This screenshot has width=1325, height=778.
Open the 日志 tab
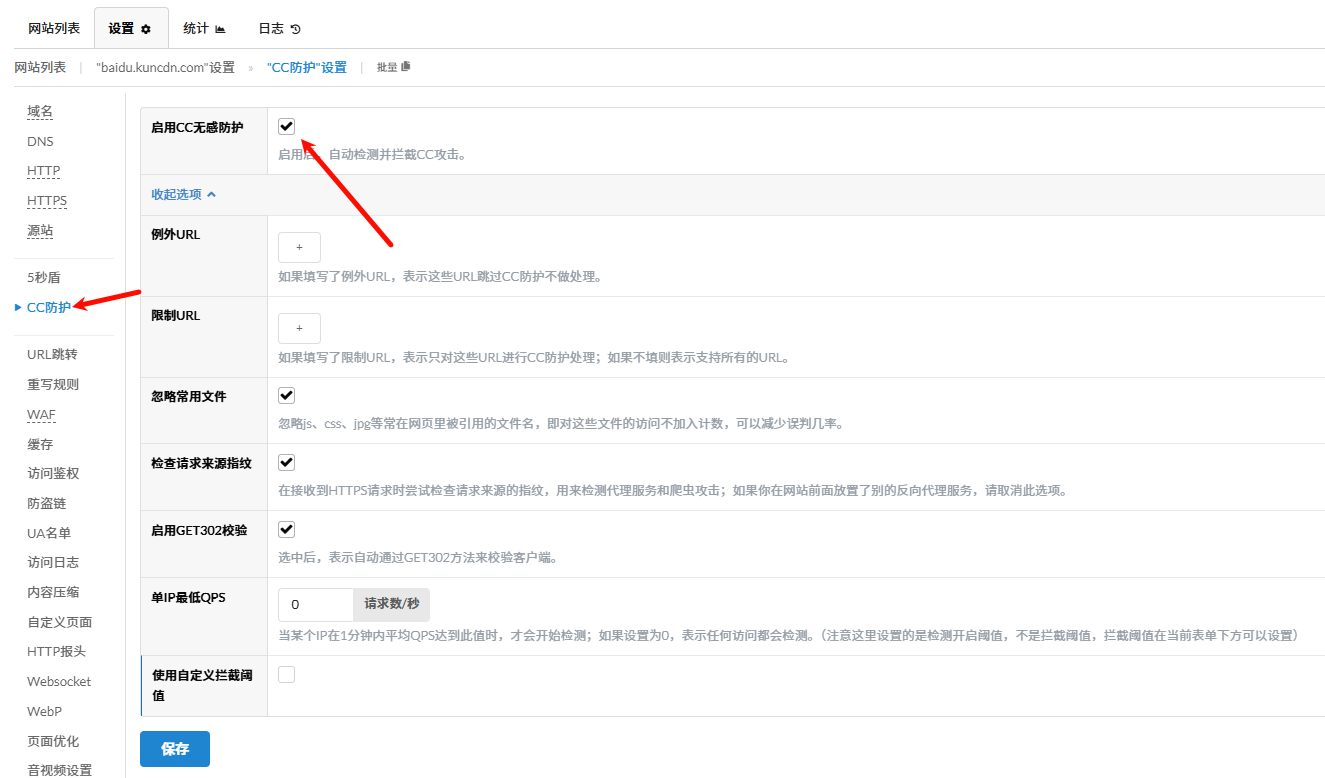point(279,28)
